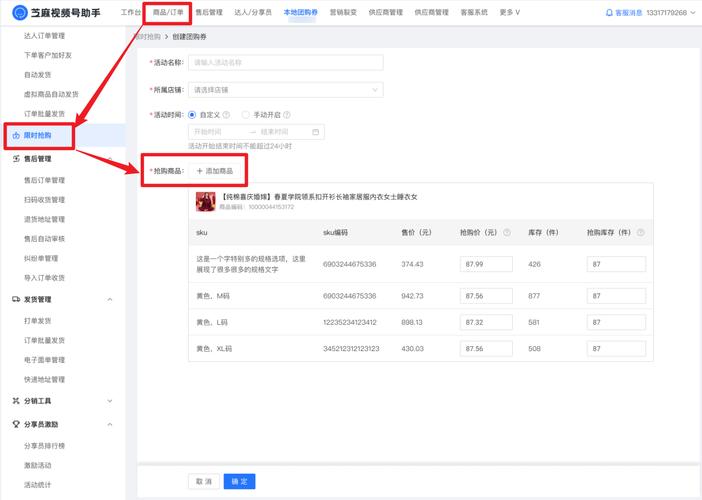Screen dimensions: 702x500
Task: Switch to the 本地团购券 tab
Action: [301, 13]
